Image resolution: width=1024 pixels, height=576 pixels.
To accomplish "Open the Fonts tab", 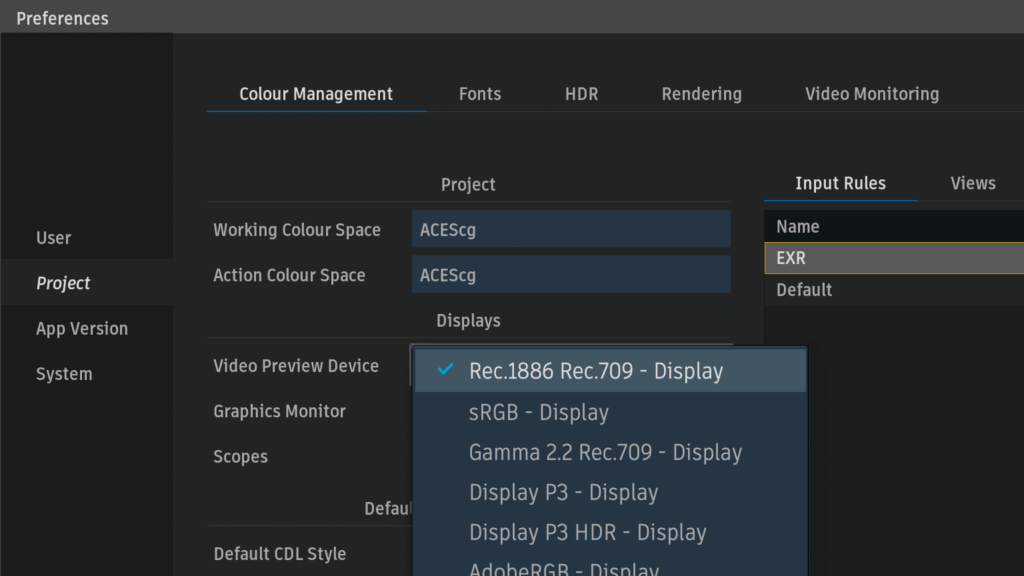I will click(x=480, y=94).
